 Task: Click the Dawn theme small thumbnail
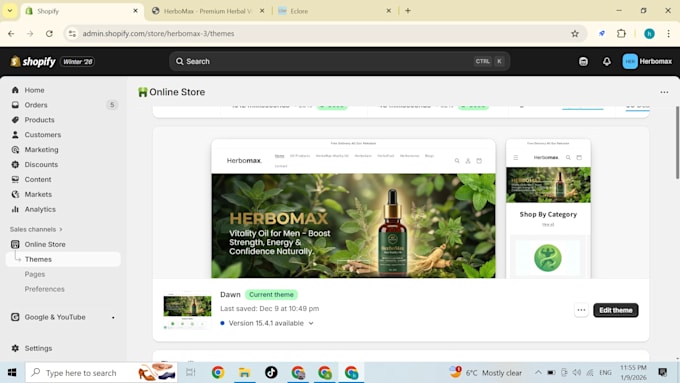187,310
